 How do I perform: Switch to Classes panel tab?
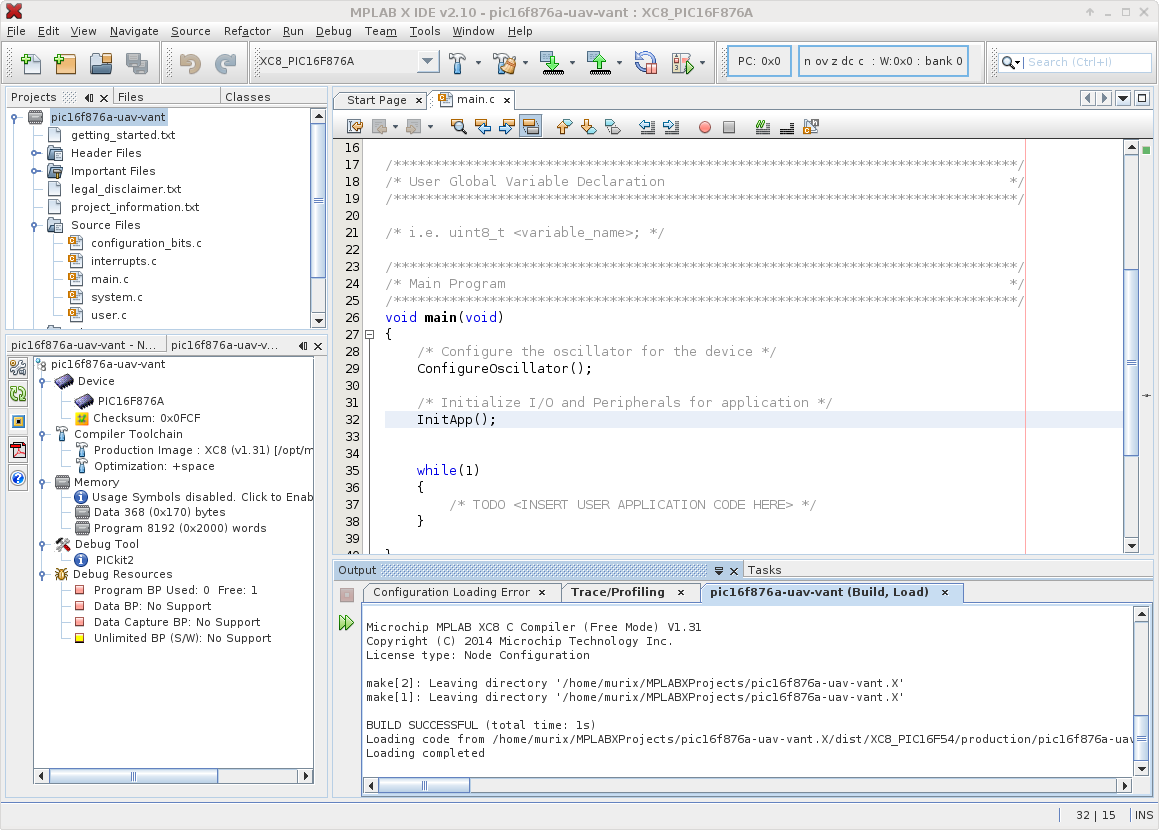[248, 97]
